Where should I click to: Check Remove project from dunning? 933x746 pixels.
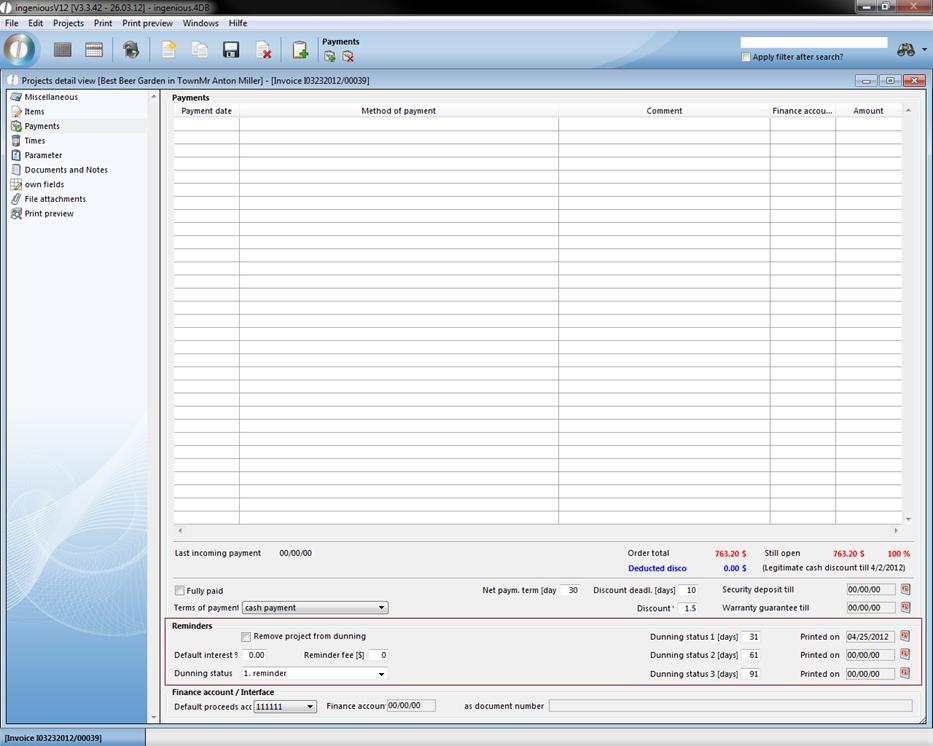[246, 637]
